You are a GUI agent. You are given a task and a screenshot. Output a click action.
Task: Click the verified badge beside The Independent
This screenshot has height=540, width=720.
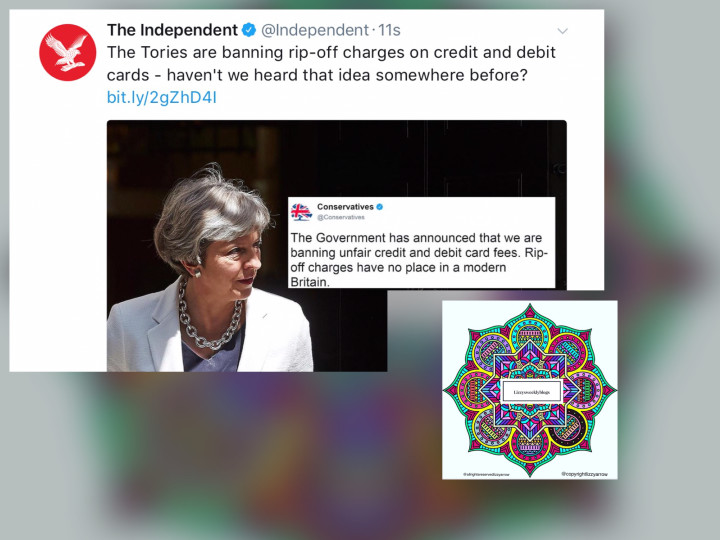click(249, 30)
